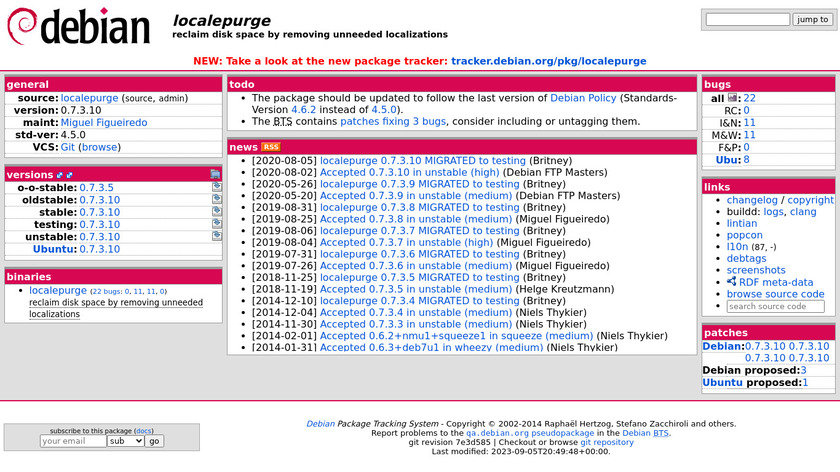840x472 pixels.
Task: Open the bug history graph icon next to all
Action: coord(732,98)
